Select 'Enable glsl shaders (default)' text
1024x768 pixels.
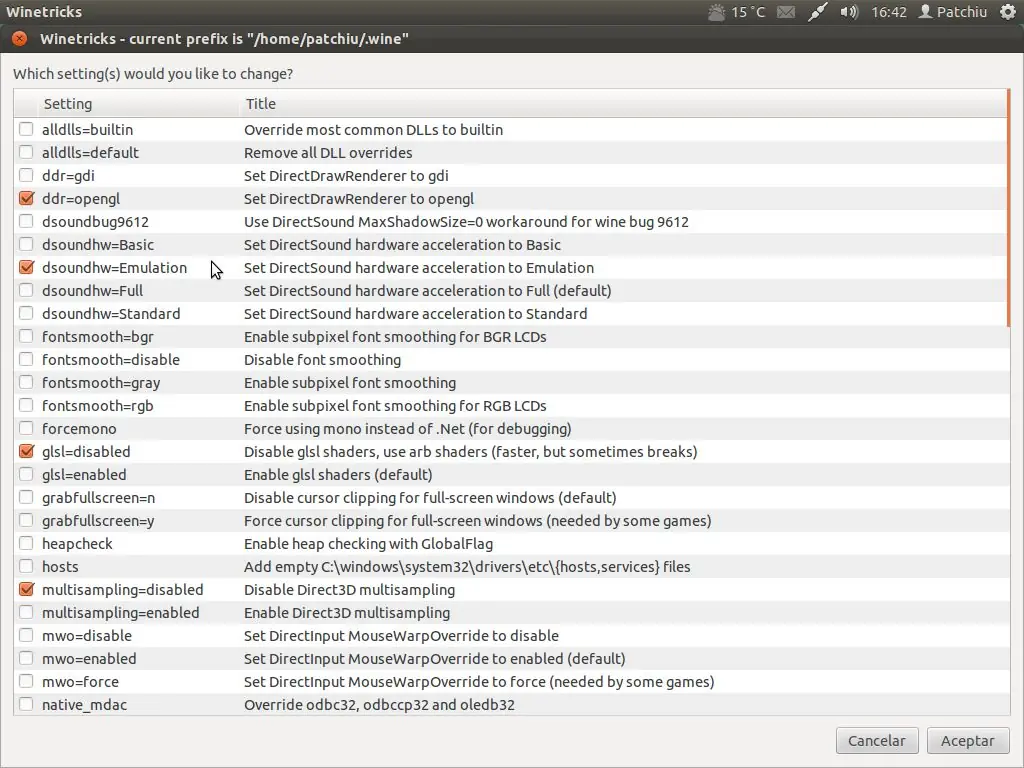pyautogui.click(x=338, y=475)
